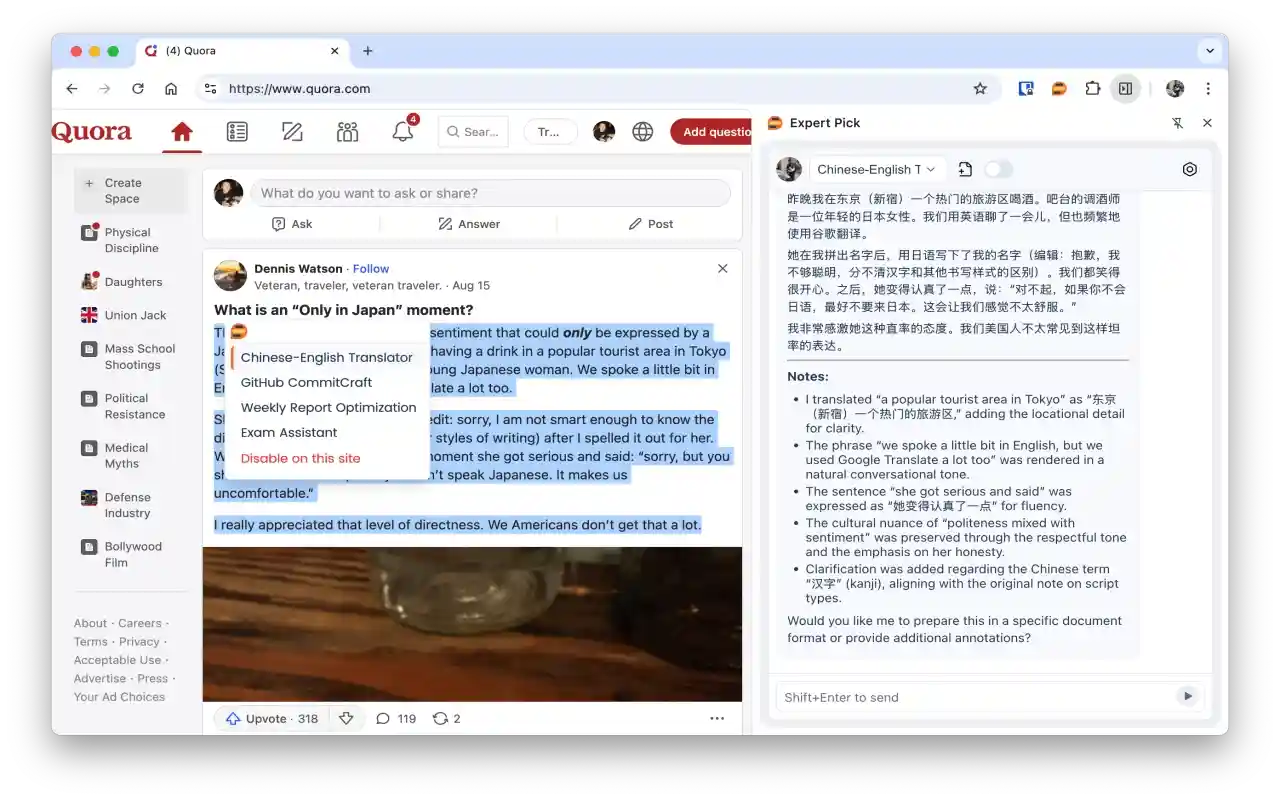Choose GitHub CommitCraft from popup menu
This screenshot has height=800, width=1280.
point(306,382)
